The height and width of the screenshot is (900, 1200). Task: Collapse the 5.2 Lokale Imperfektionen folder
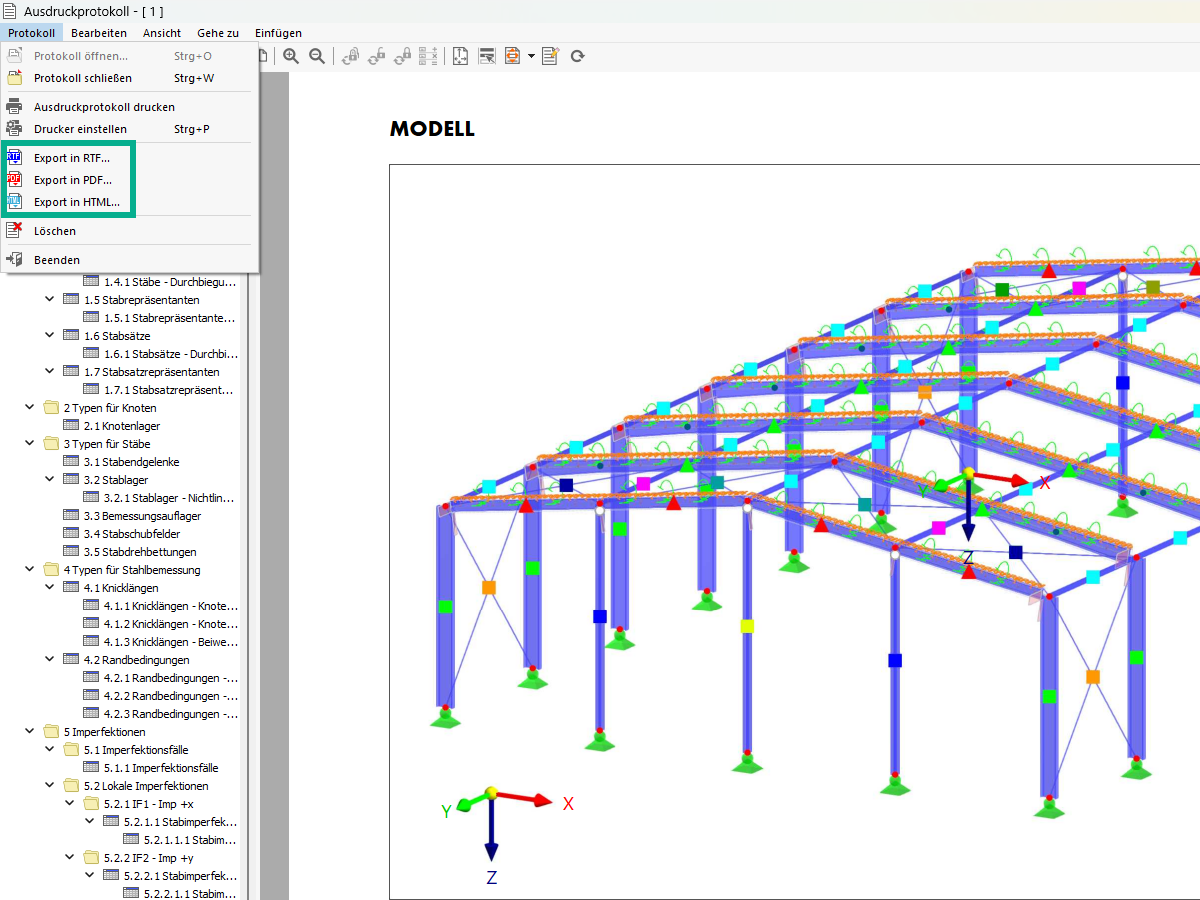[50, 786]
